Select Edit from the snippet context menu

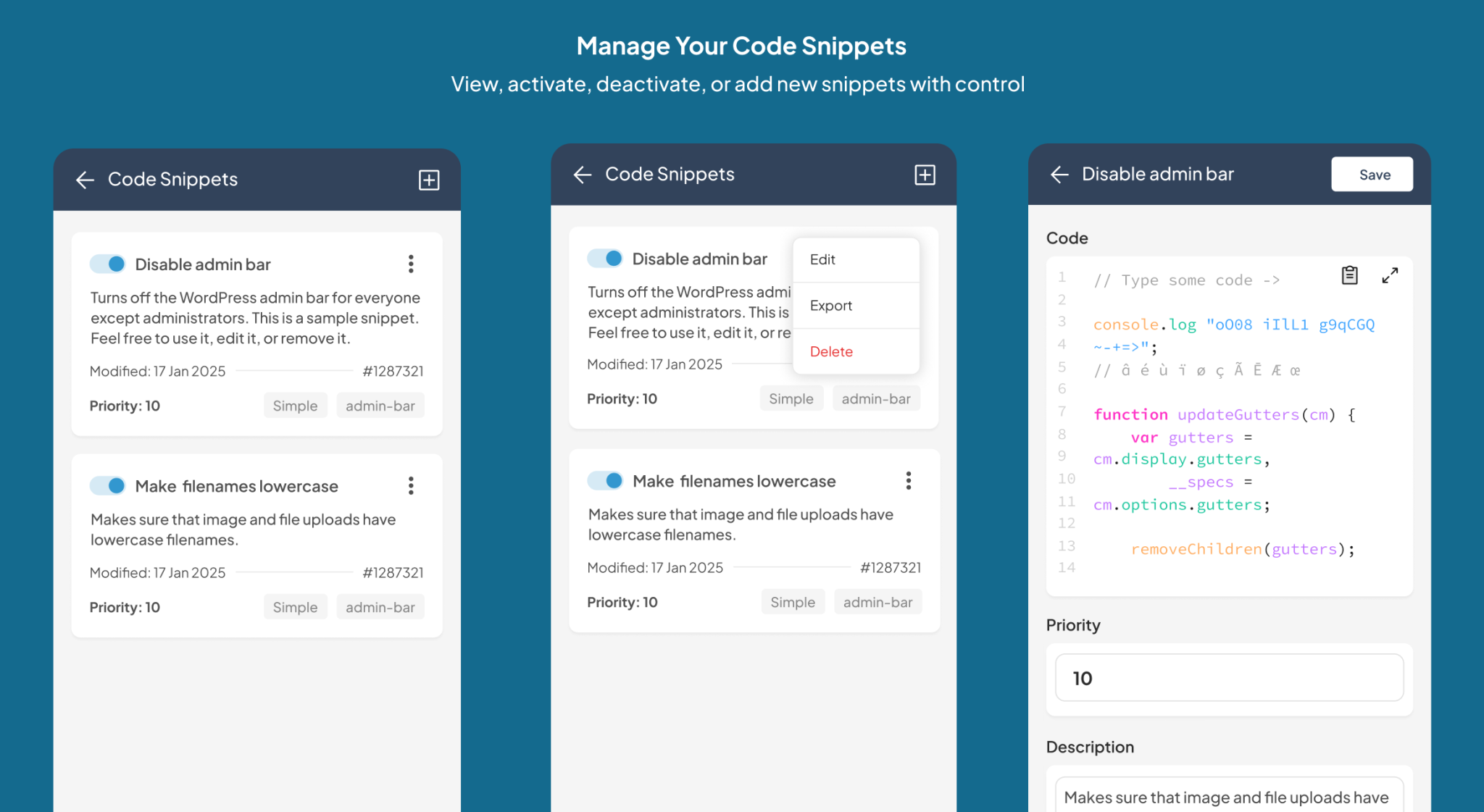pos(822,259)
